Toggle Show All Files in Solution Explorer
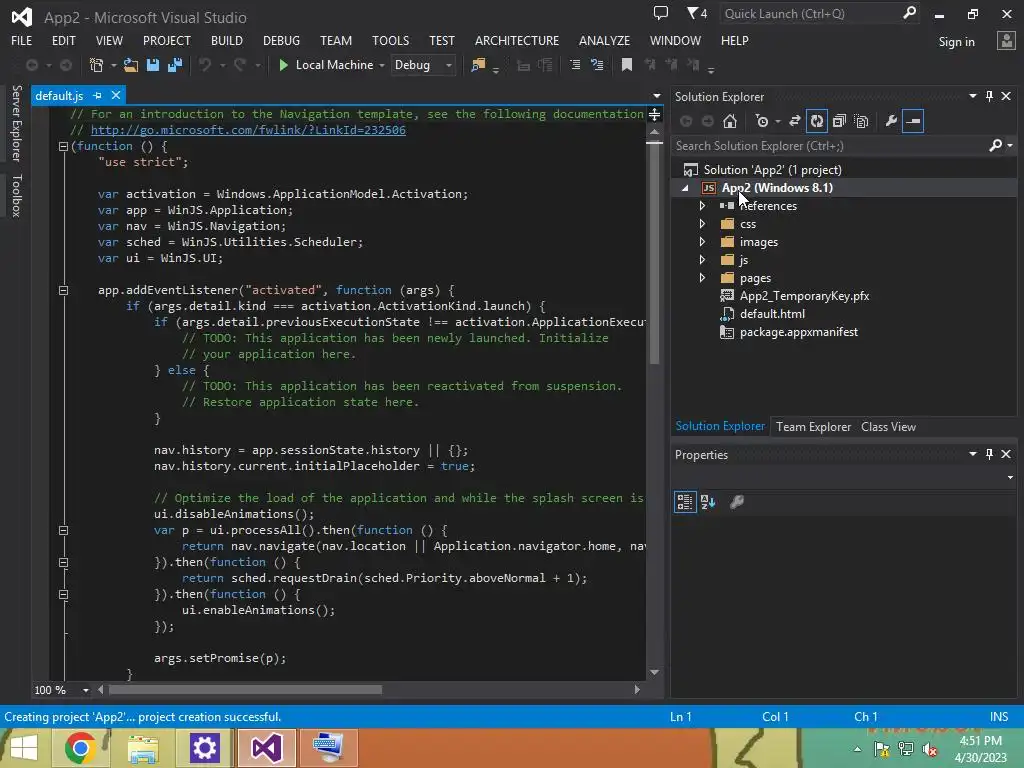This screenshot has width=1024, height=768. (x=861, y=121)
